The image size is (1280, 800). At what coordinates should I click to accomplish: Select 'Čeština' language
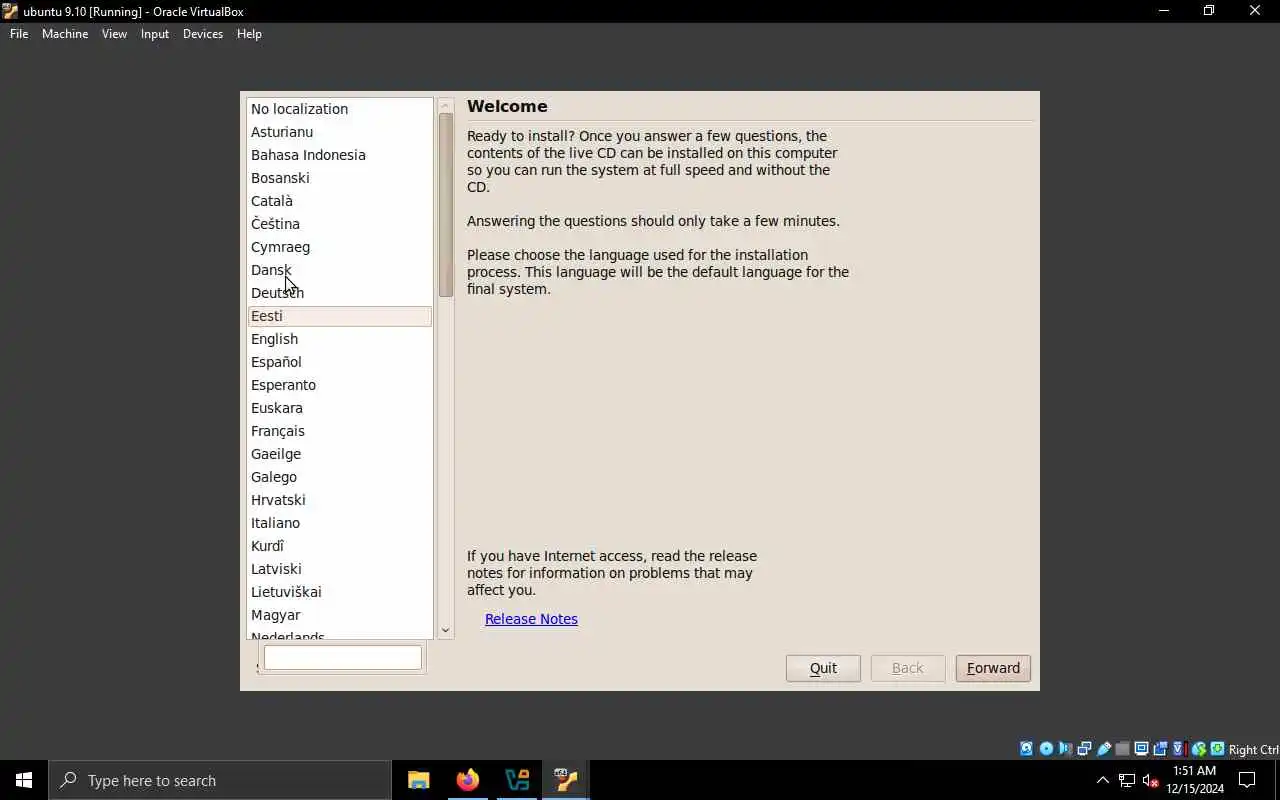tap(340, 224)
